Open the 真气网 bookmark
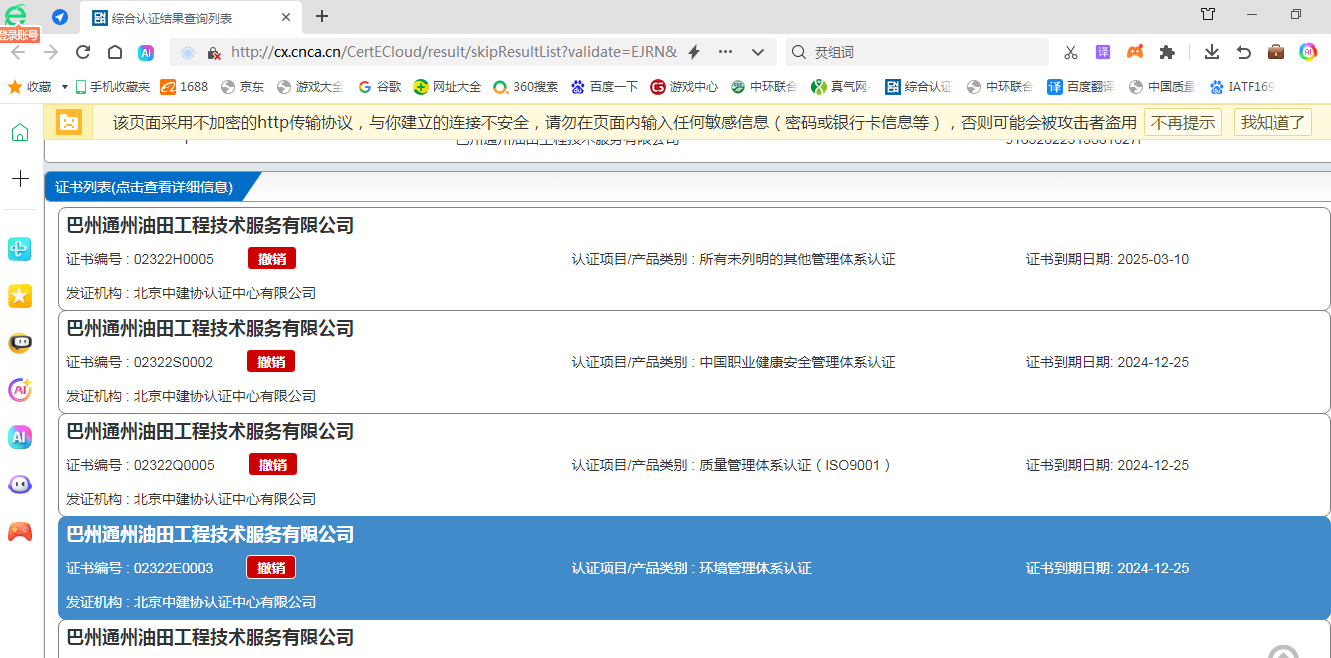1331x658 pixels. (x=841, y=87)
